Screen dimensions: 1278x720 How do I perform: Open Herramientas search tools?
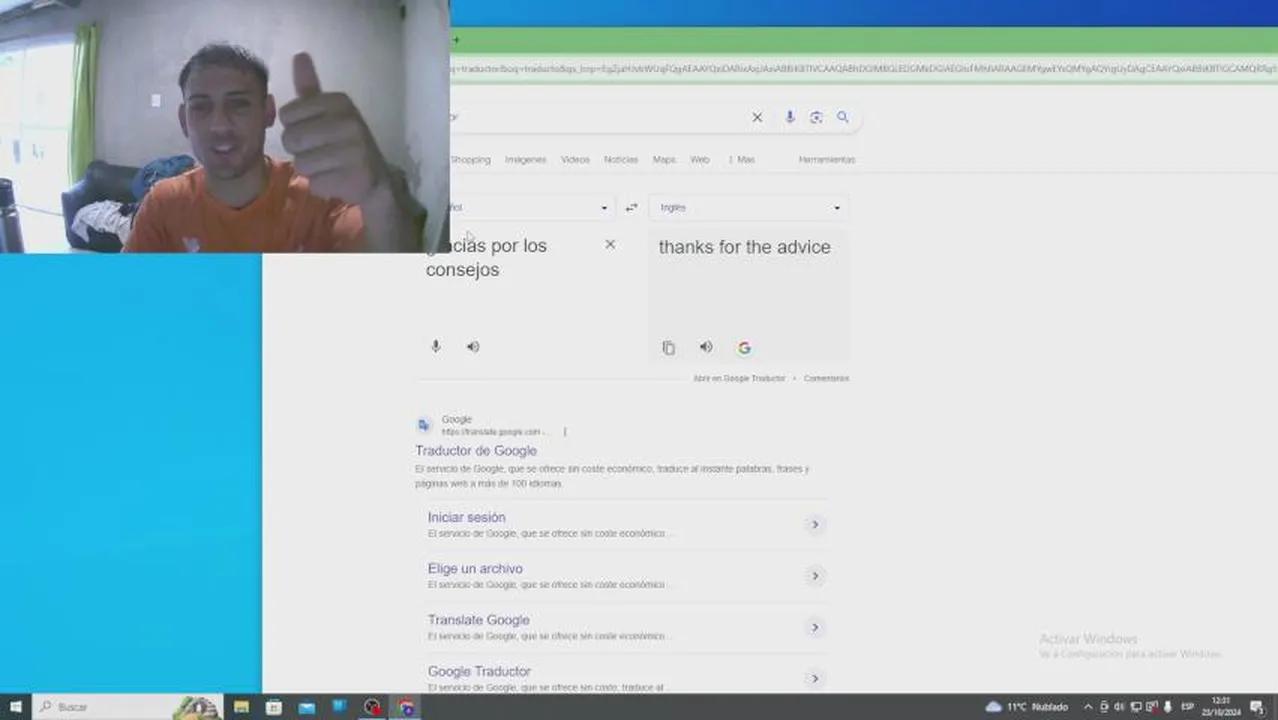tap(827, 160)
